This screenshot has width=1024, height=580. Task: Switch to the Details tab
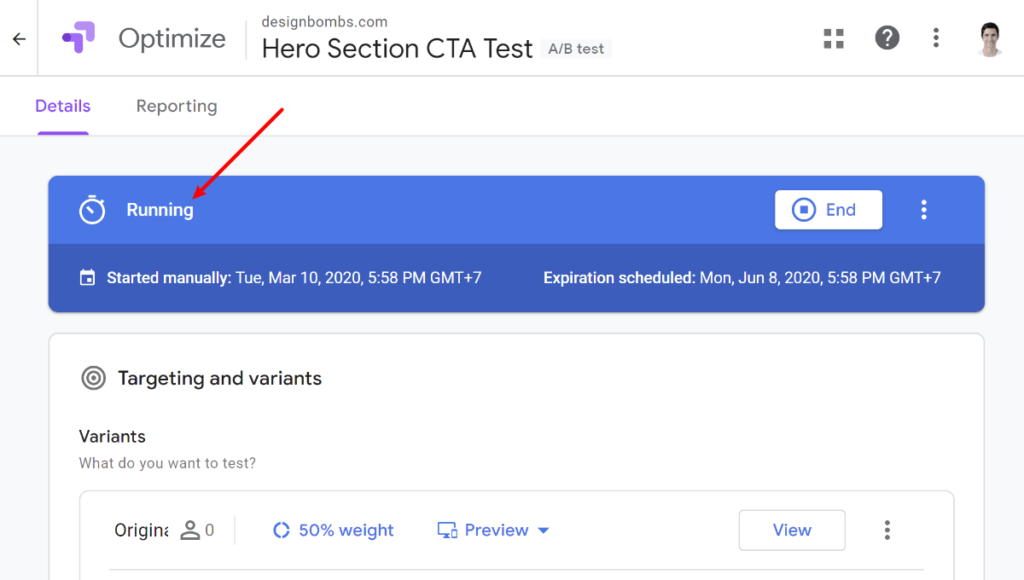coord(63,106)
